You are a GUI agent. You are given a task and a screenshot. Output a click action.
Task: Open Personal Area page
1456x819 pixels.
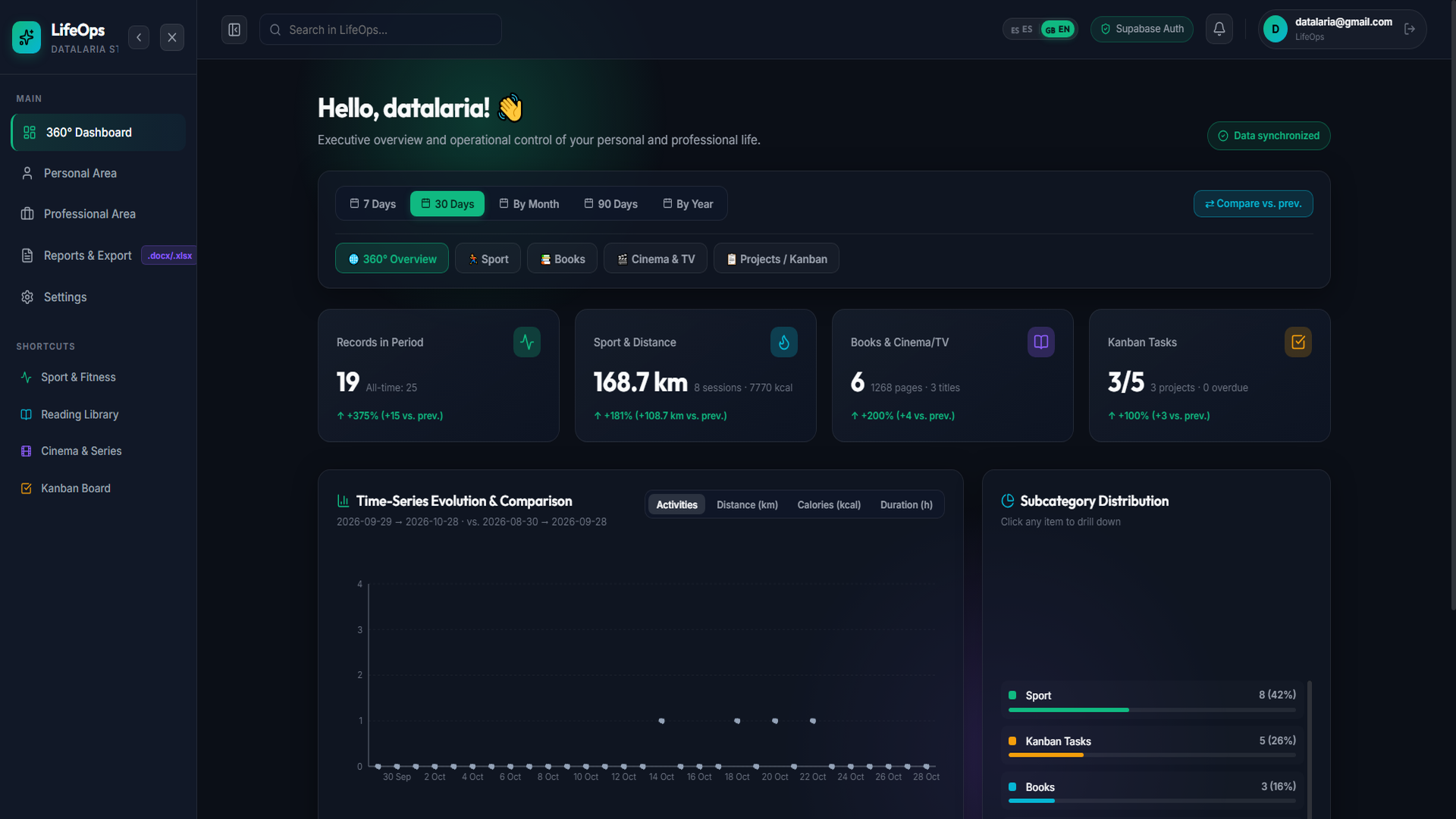pyautogui.click(x=99, y=173)
